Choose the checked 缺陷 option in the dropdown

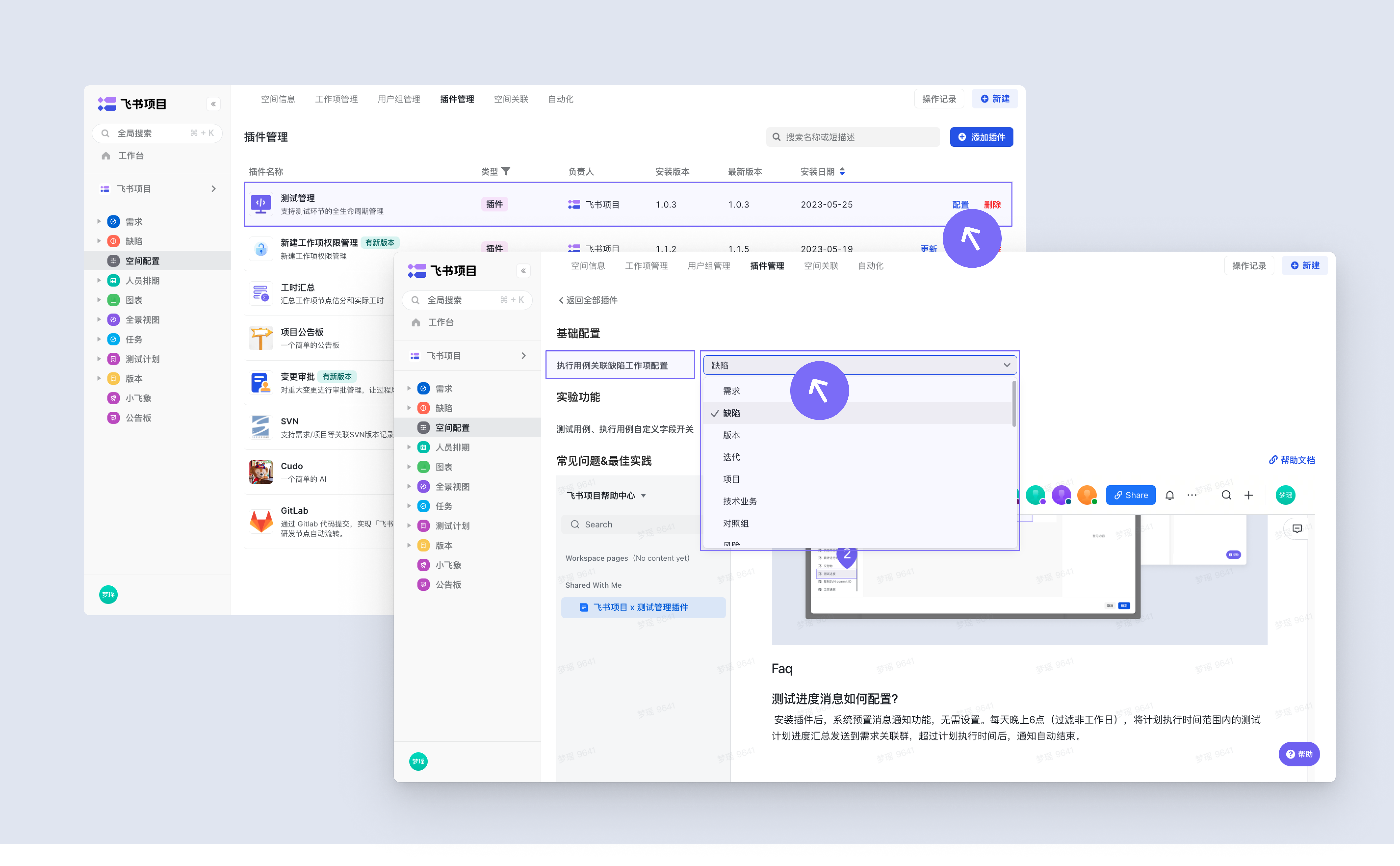click(858, 413)
